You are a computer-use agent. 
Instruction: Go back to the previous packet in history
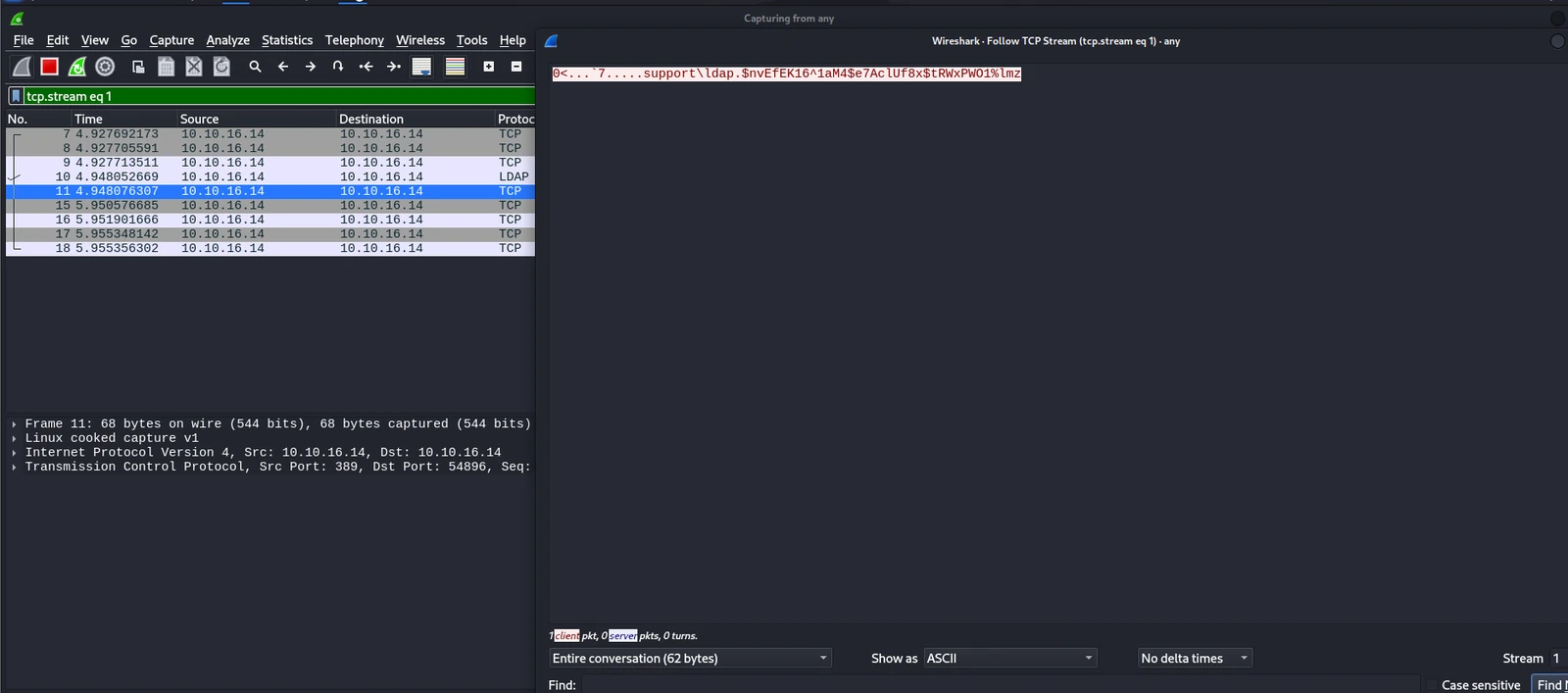click(283, 67)
